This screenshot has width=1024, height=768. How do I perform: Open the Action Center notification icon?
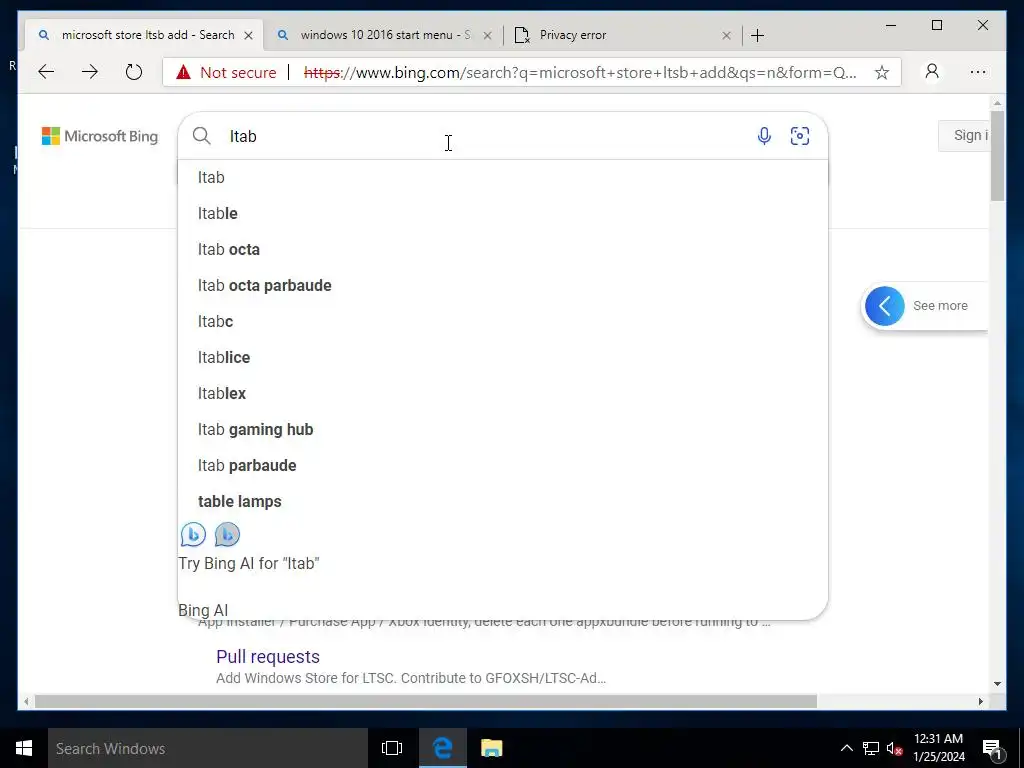(992, 748)
